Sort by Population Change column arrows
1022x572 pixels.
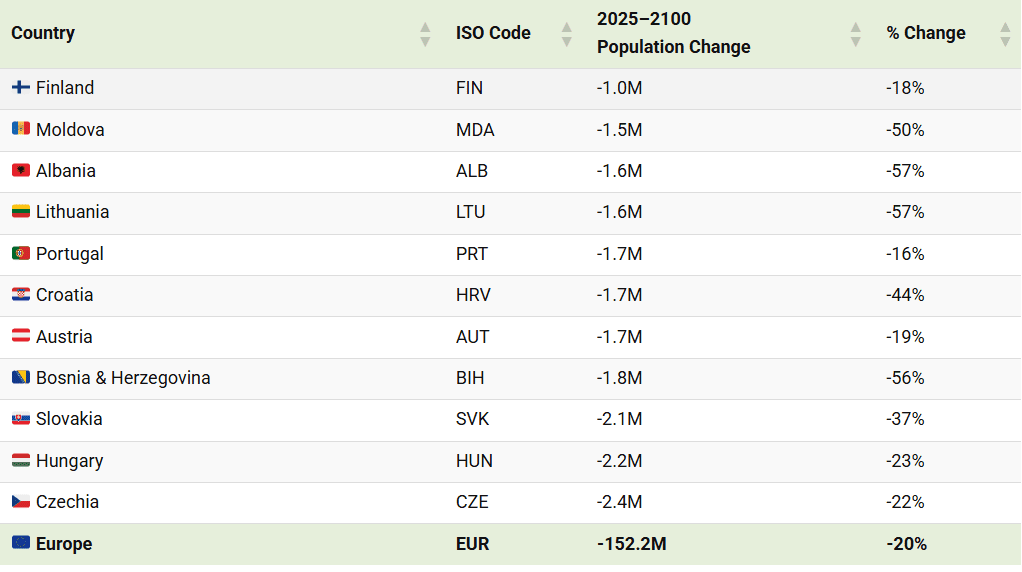[x=855, y=34]
